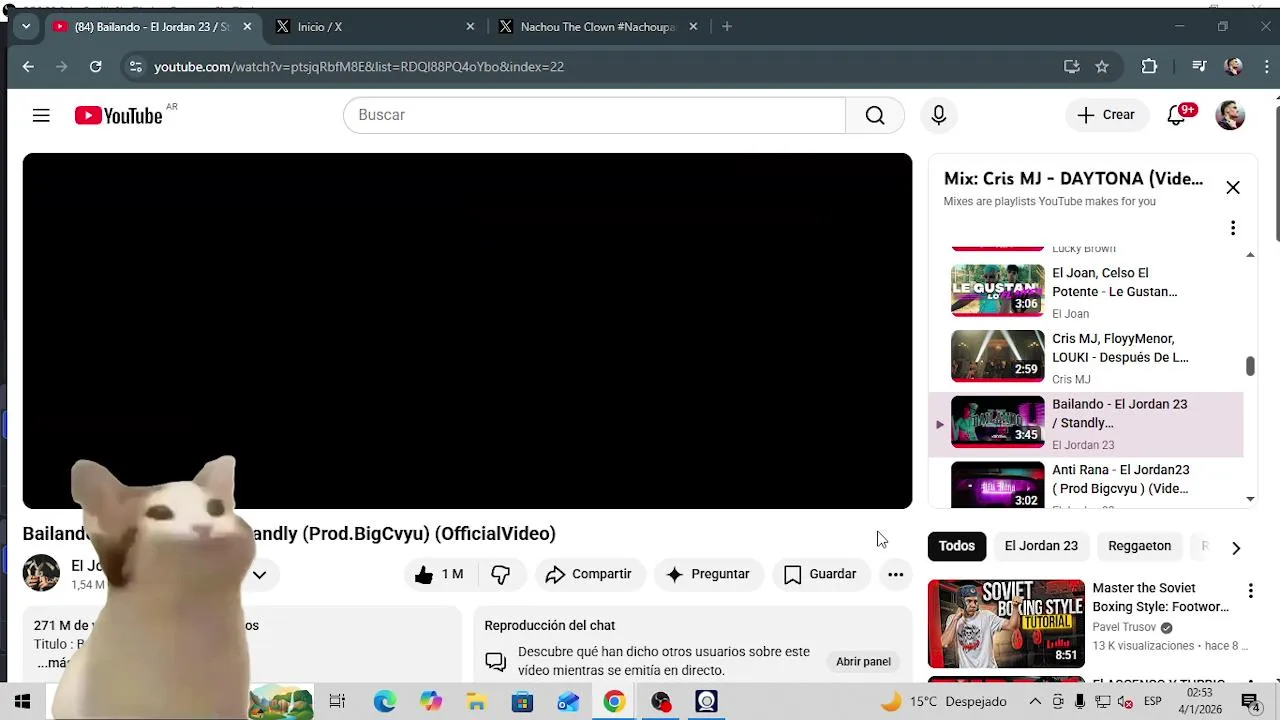Show hidden system tray icons
Screen dimensions: 1280x720
[x=1035, y=702]
